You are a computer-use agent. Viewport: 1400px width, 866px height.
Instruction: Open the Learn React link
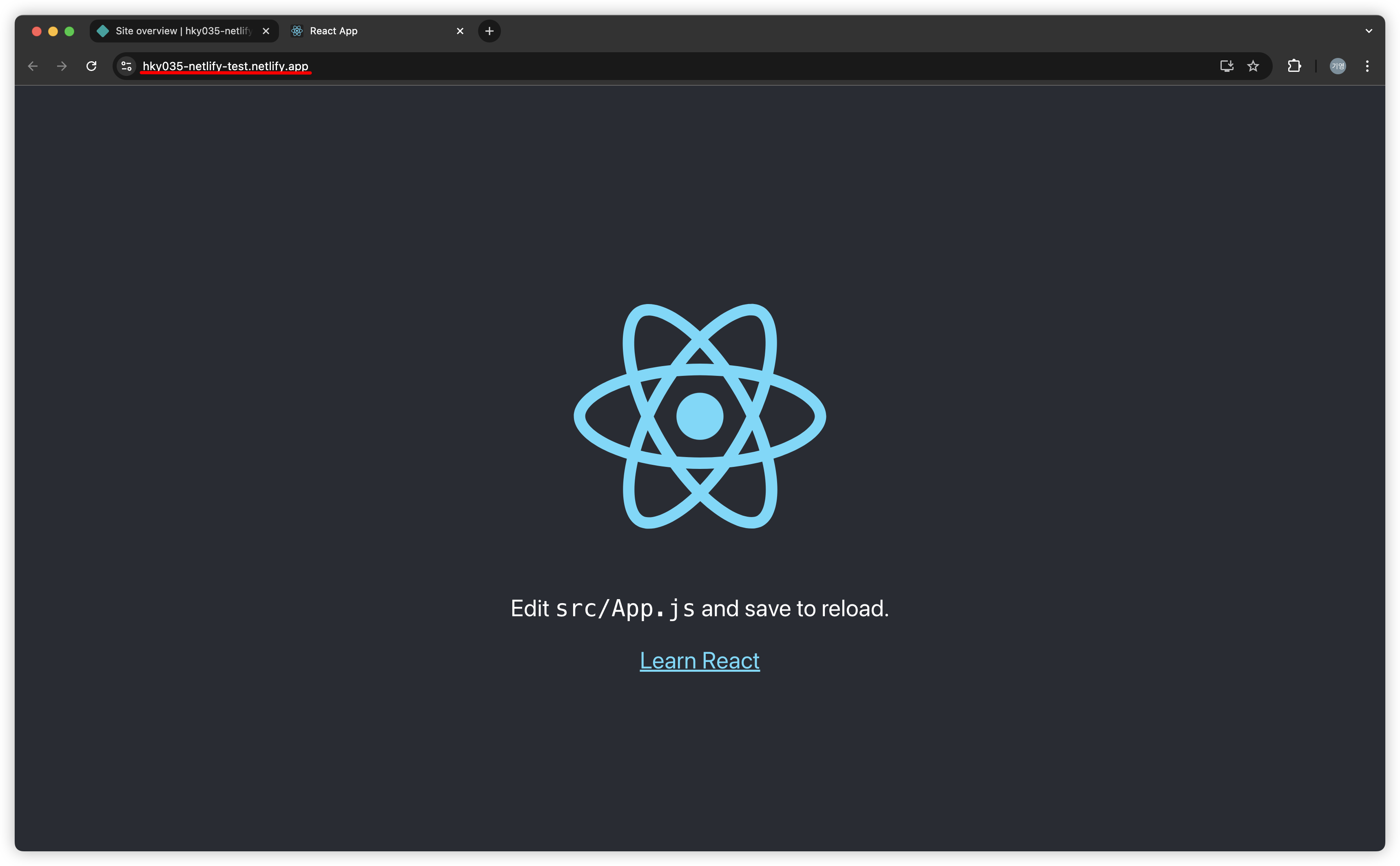tap(700, 661)
